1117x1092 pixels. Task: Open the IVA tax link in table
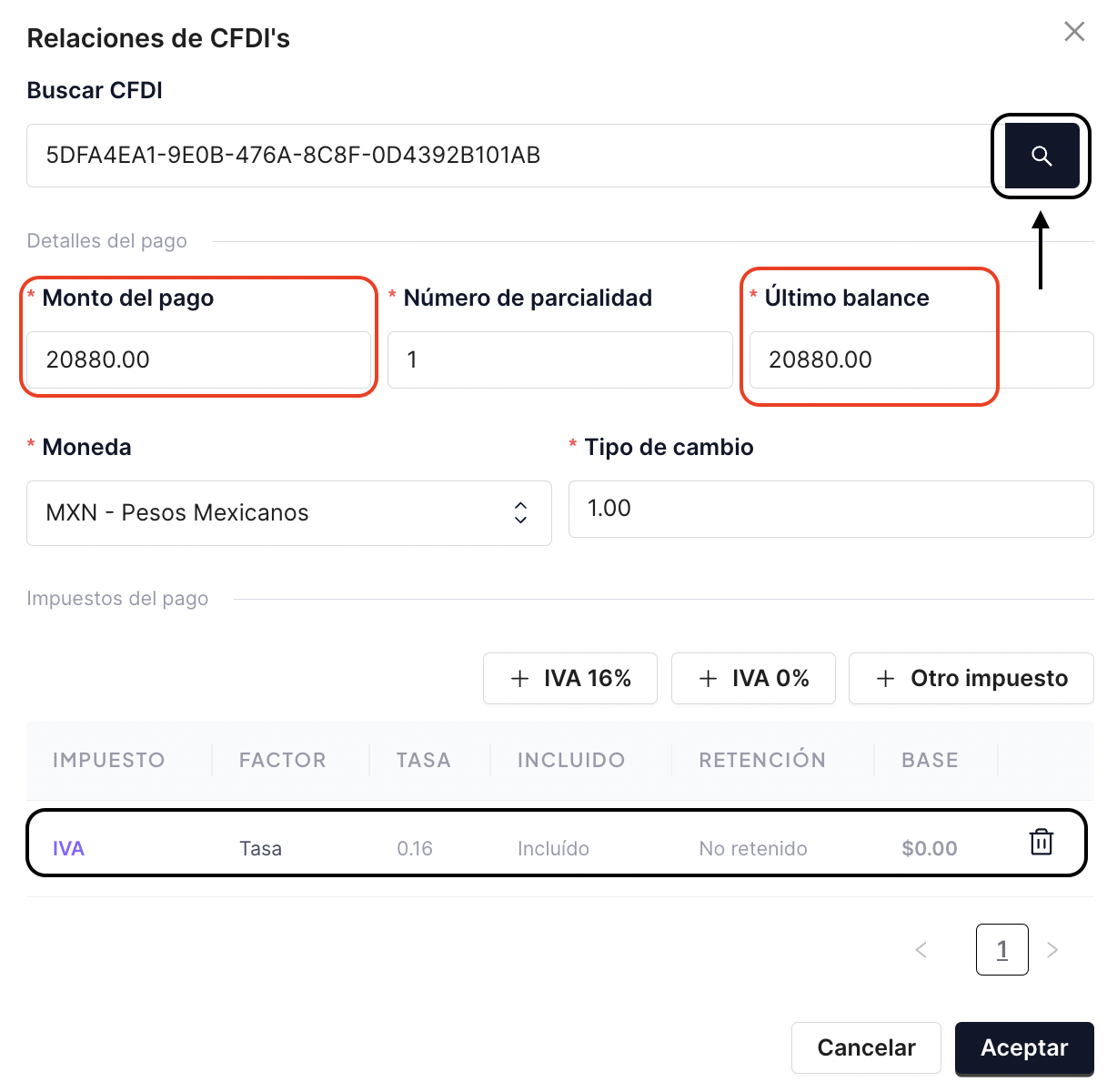point(68,849)
